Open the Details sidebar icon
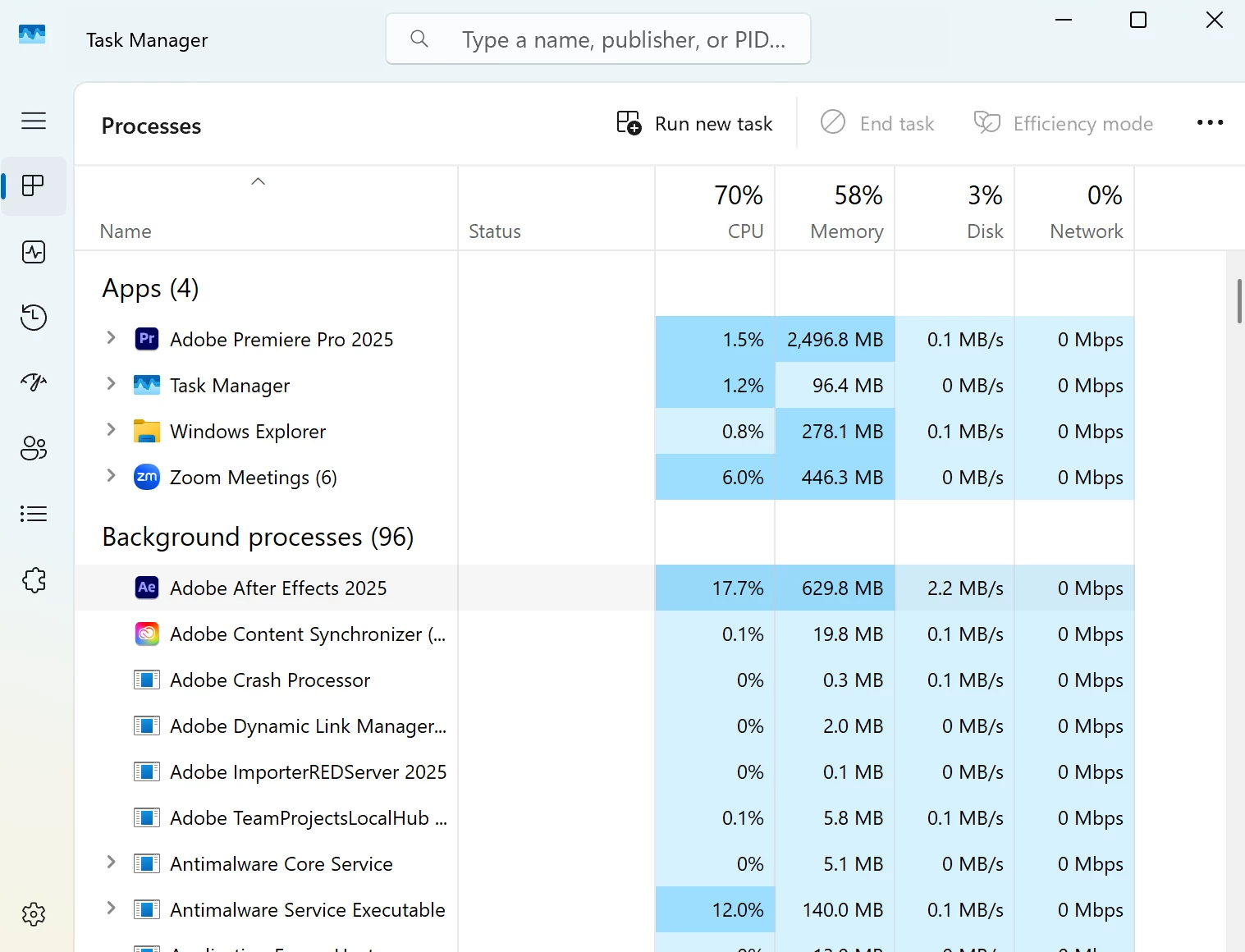This screenshot has width=1245, height=952. (x=34, y=514)
